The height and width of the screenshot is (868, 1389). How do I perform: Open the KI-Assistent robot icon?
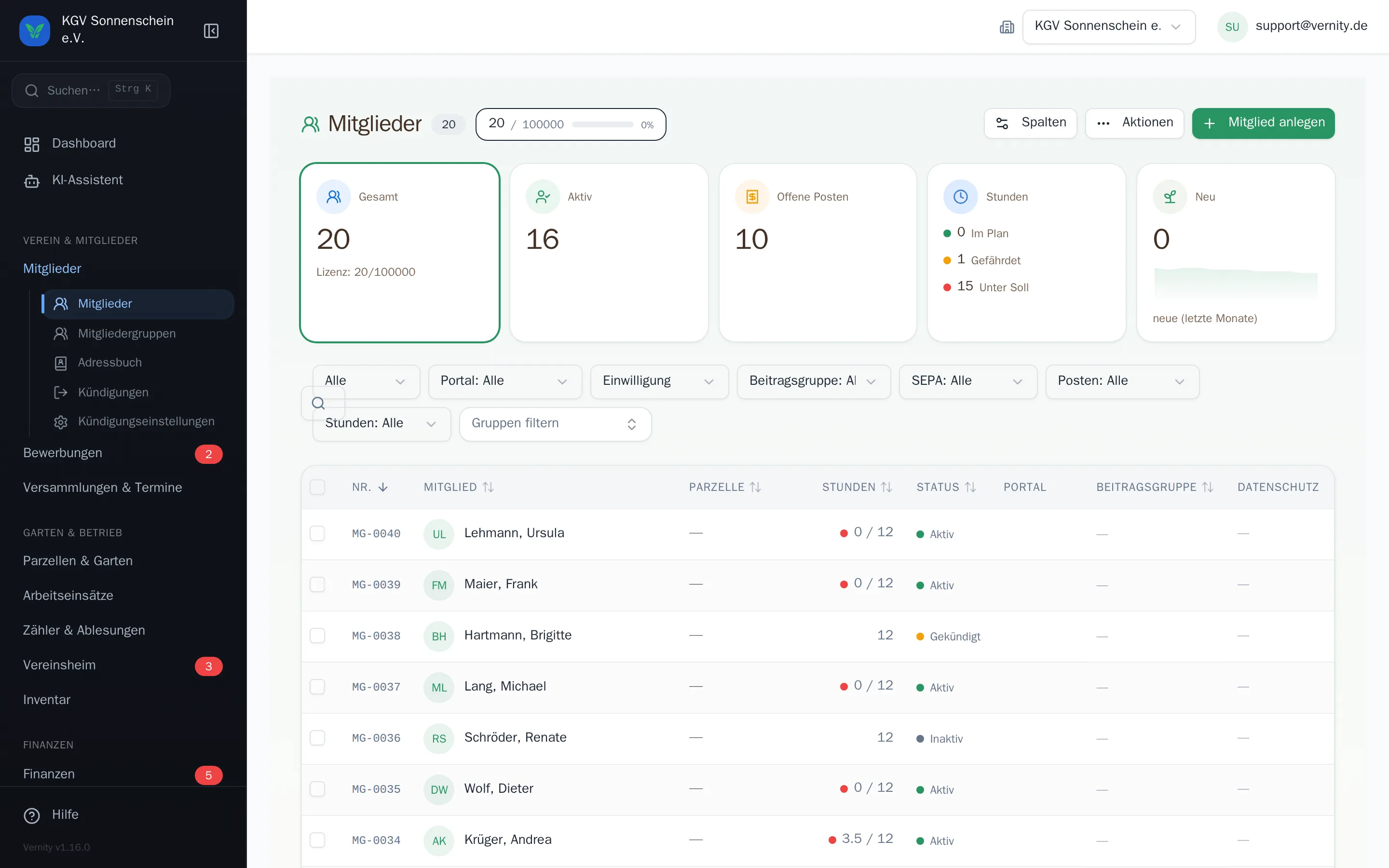click(31, 180)
